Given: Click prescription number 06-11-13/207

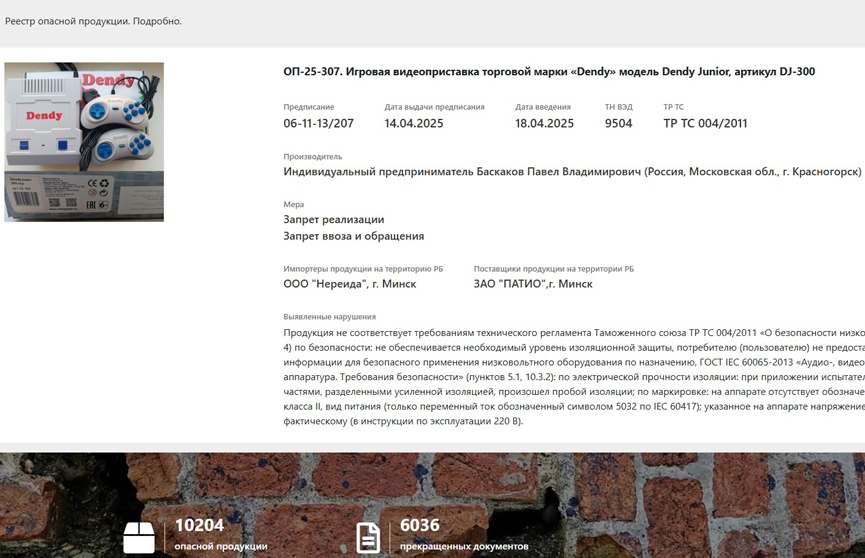Looking at the screenshot, I should point(318,124).
